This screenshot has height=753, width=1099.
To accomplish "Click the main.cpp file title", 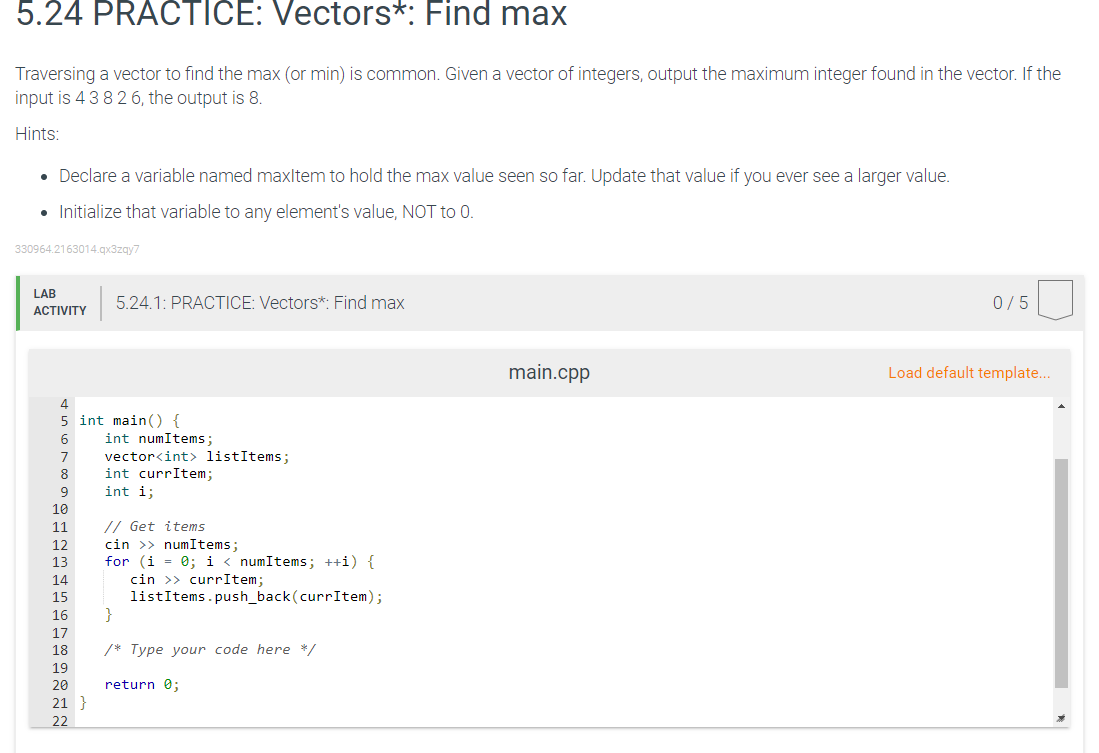I will click(549, 372).
